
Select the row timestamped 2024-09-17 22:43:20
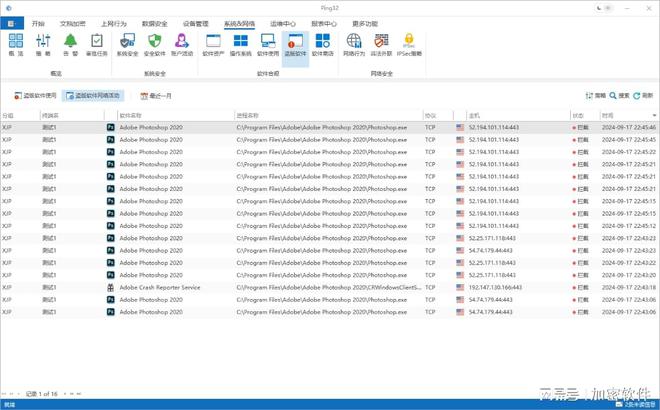pyautogui.click(x=329, y=275)
